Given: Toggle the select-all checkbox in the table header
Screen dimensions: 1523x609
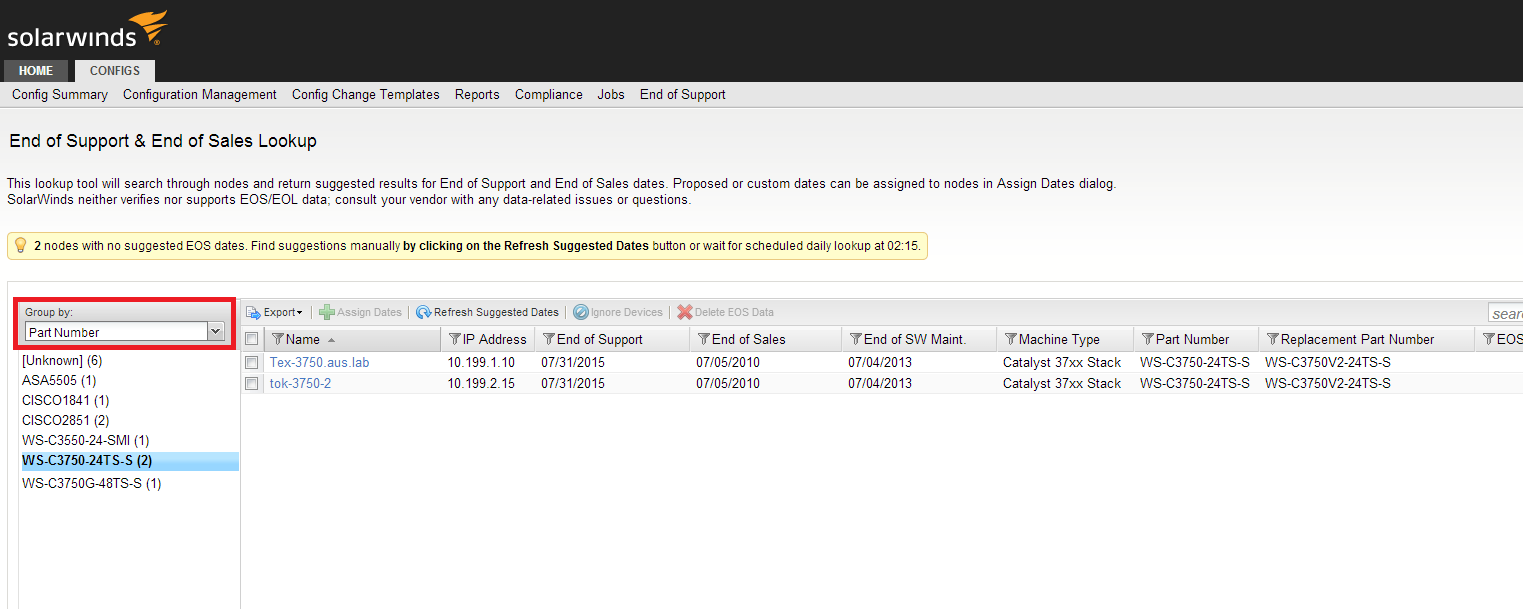Looking at the screenshot, I should pyautogui.click(x=252, y=339).
